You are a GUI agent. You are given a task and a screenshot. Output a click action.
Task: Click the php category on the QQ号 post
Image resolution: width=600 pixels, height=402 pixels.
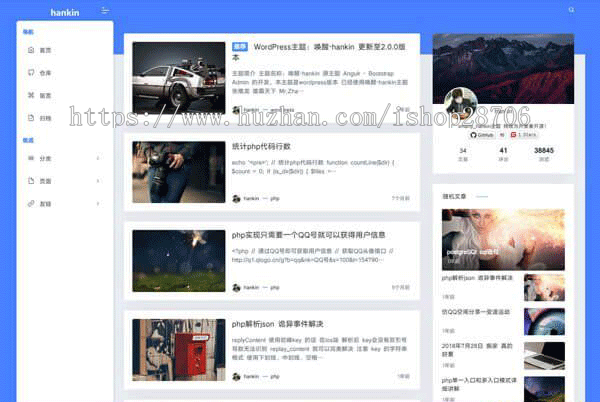pos(275,288)
